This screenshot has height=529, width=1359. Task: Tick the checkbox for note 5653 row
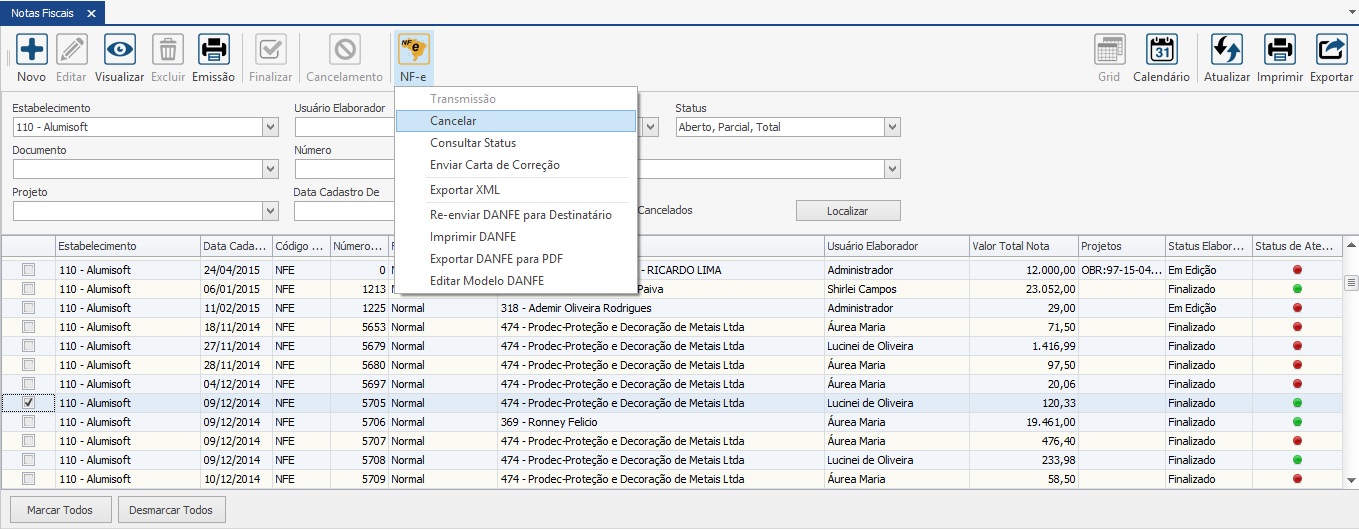(29, 327)
